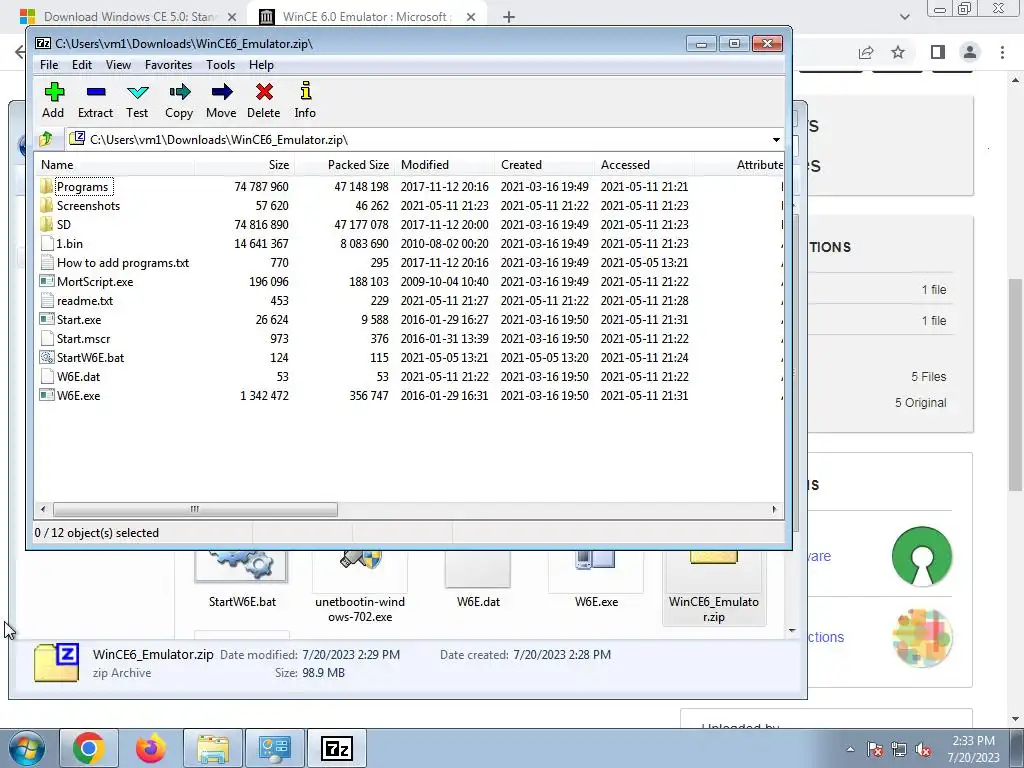1024x768 pixels.
Task: Open the Tools menu in 7-Zip
Action: 221,65
